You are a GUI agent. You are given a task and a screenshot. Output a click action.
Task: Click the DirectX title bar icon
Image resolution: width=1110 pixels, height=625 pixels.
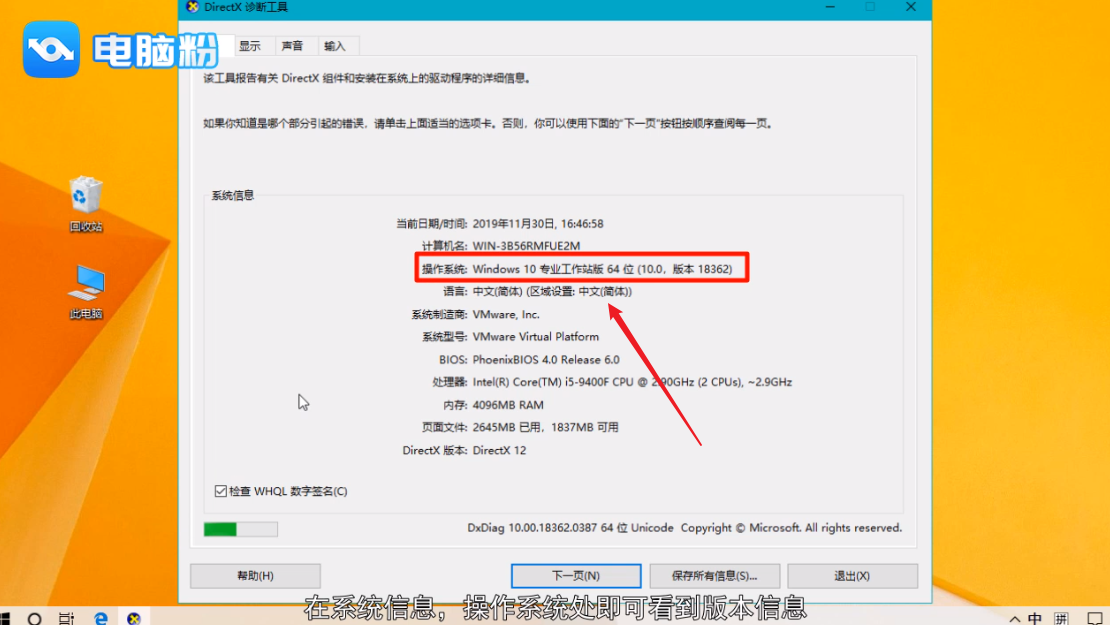point(192,7)
